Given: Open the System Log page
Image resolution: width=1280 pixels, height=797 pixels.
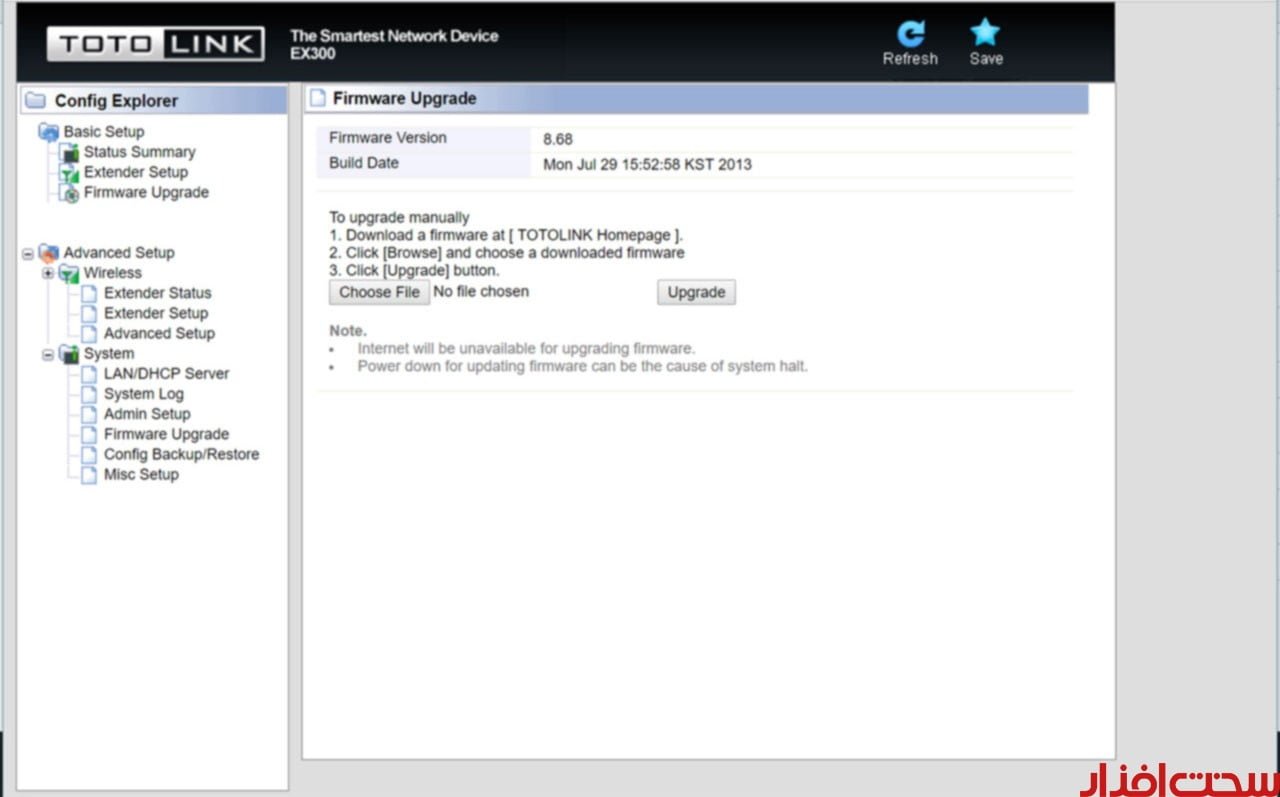Looking at the screenshot, I should pyautogui.click(x=143, y=394).
